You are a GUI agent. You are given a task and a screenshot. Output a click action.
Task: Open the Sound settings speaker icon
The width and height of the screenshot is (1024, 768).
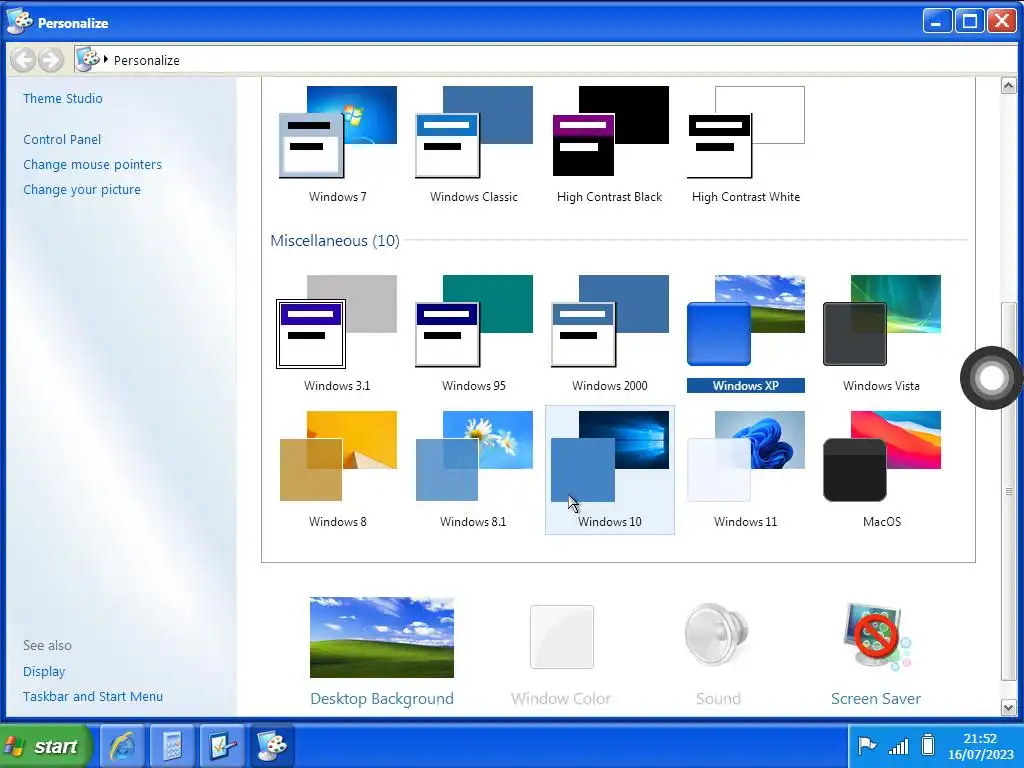[717, 637]
